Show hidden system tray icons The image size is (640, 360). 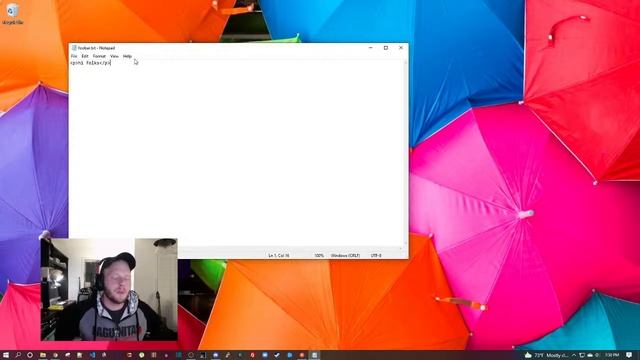[x=574, y=355]
